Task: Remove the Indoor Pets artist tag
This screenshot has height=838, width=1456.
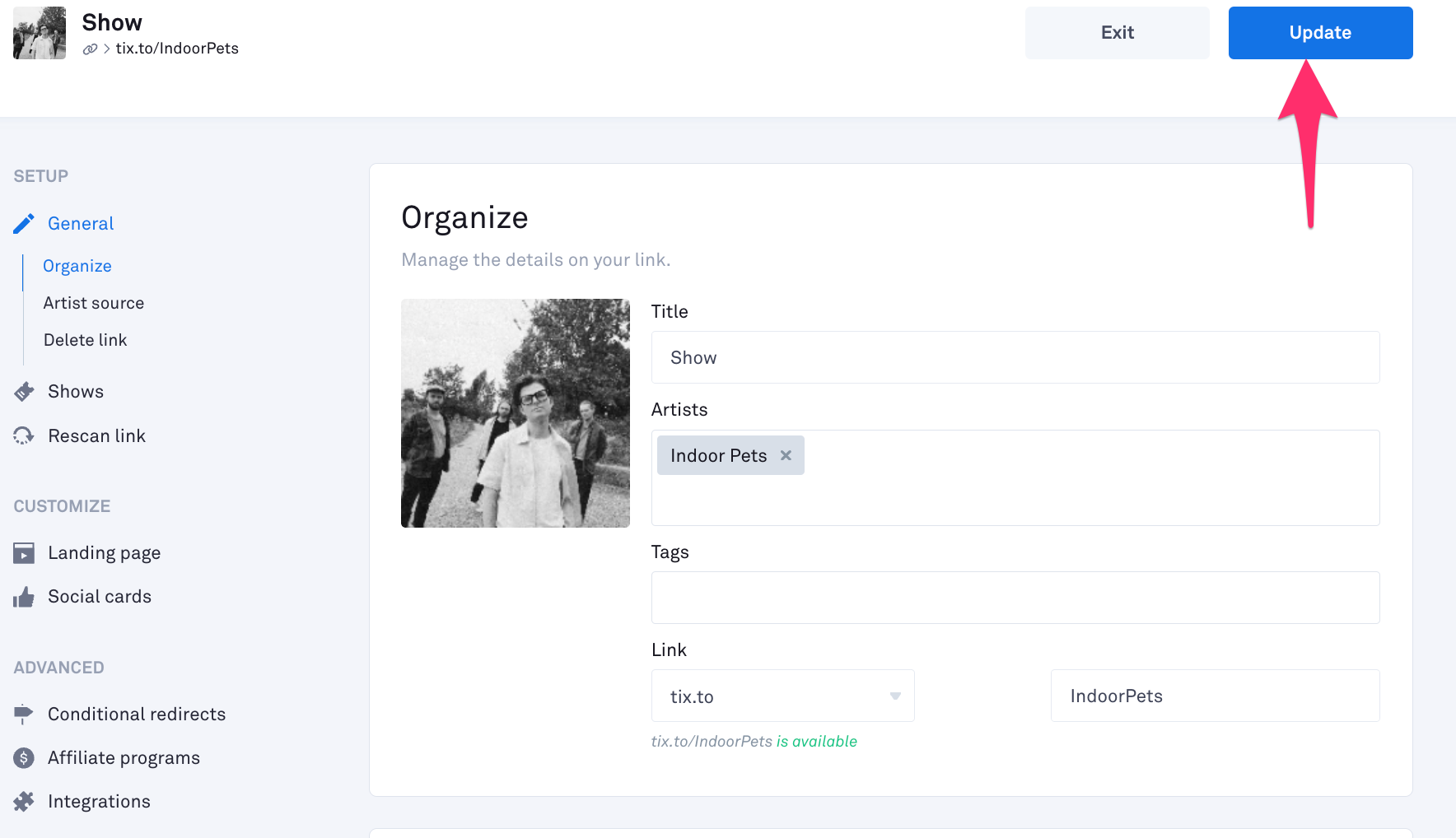Action: [786, 455]
